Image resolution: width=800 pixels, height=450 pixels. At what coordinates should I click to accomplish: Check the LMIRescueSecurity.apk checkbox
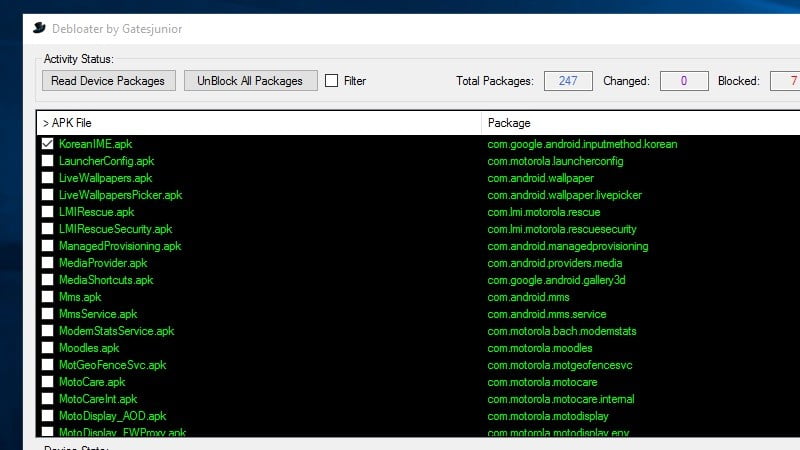(47, 229)
